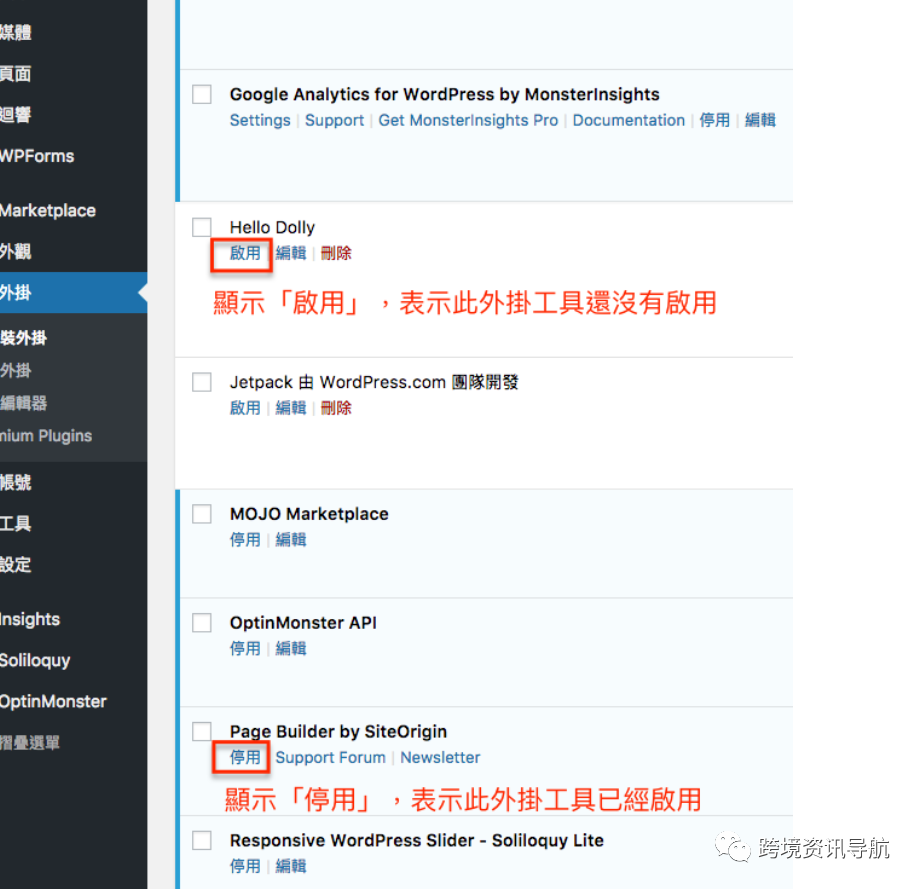
Task: Tick the MOJO Marketplace checkbox
Action: point(202,514)
